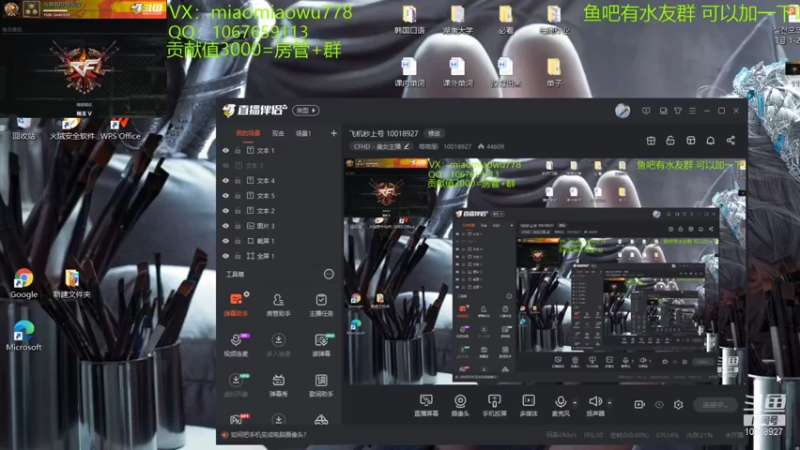Click the layout icon left of bell
The width and height of the screenshot is (800, 450).
click(x=690, y=141)
